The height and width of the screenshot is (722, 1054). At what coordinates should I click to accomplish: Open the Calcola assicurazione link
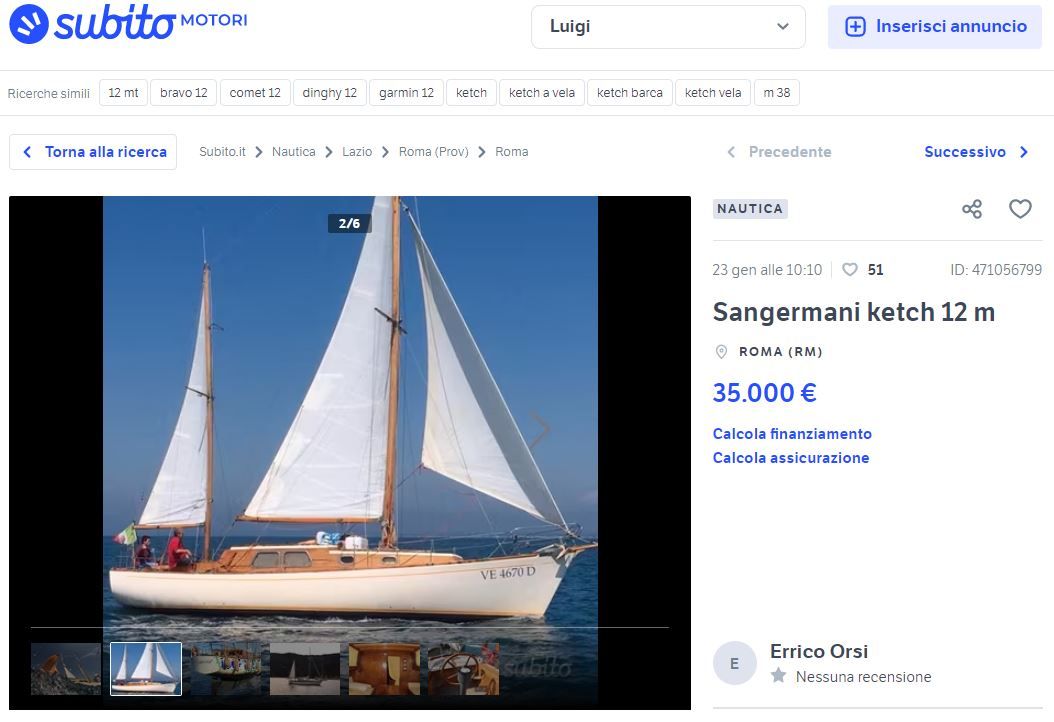pos(790,458)
